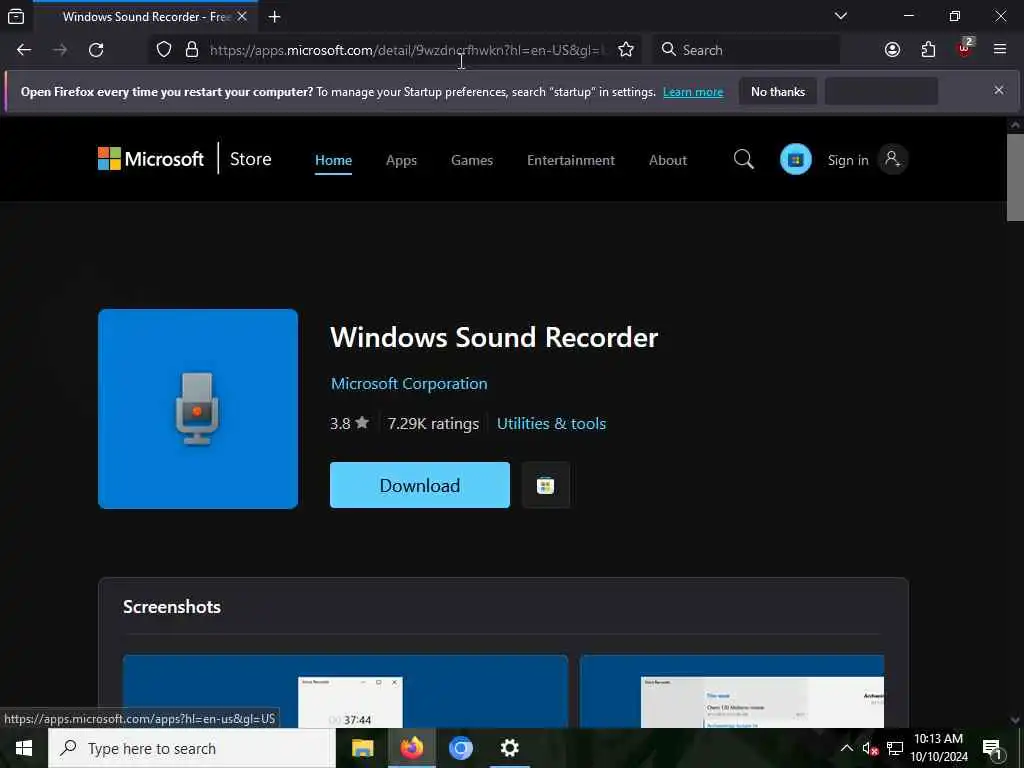
Task: Click the network tray icon
Action: [x=895, y=748]
